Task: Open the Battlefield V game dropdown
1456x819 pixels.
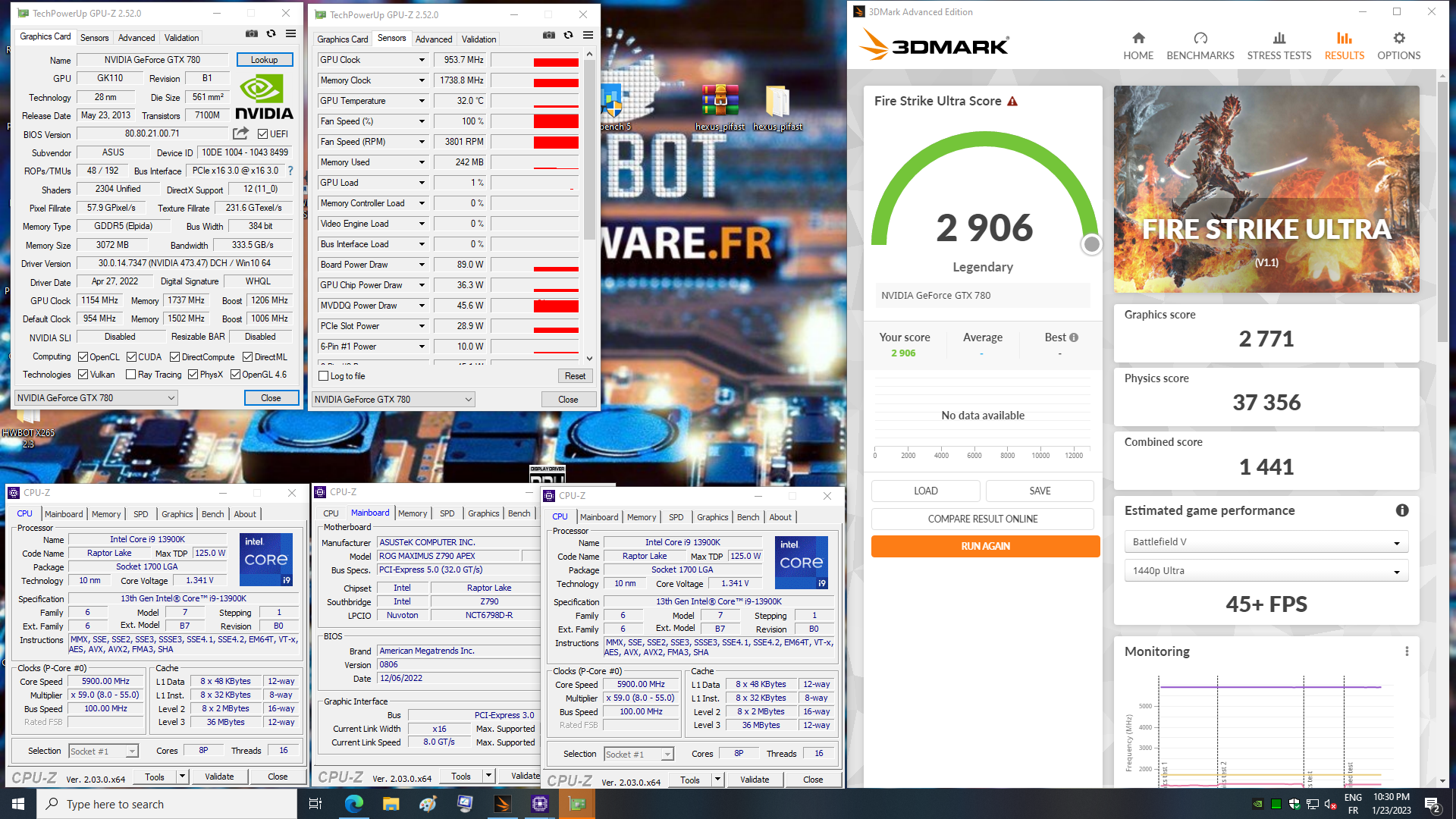Action: click(1266, 542)
